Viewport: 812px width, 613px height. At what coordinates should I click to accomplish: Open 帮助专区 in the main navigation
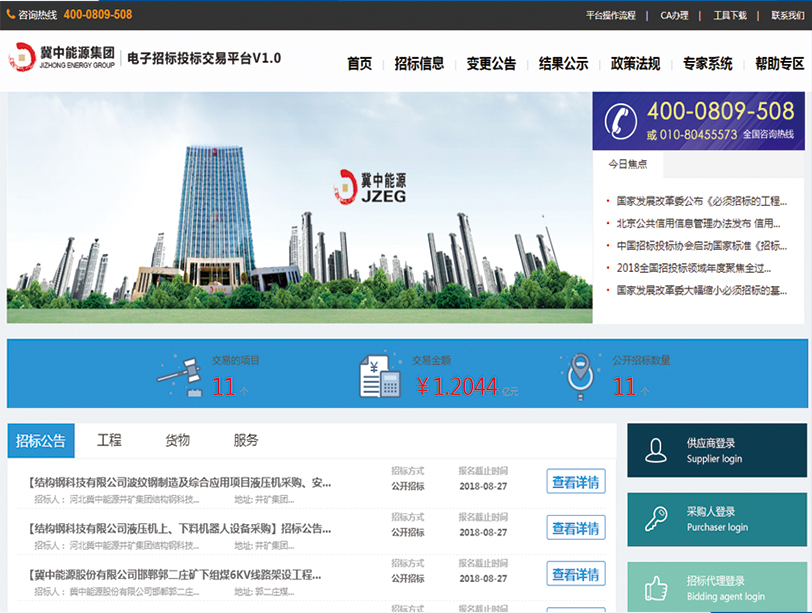(x=779, y=64)
